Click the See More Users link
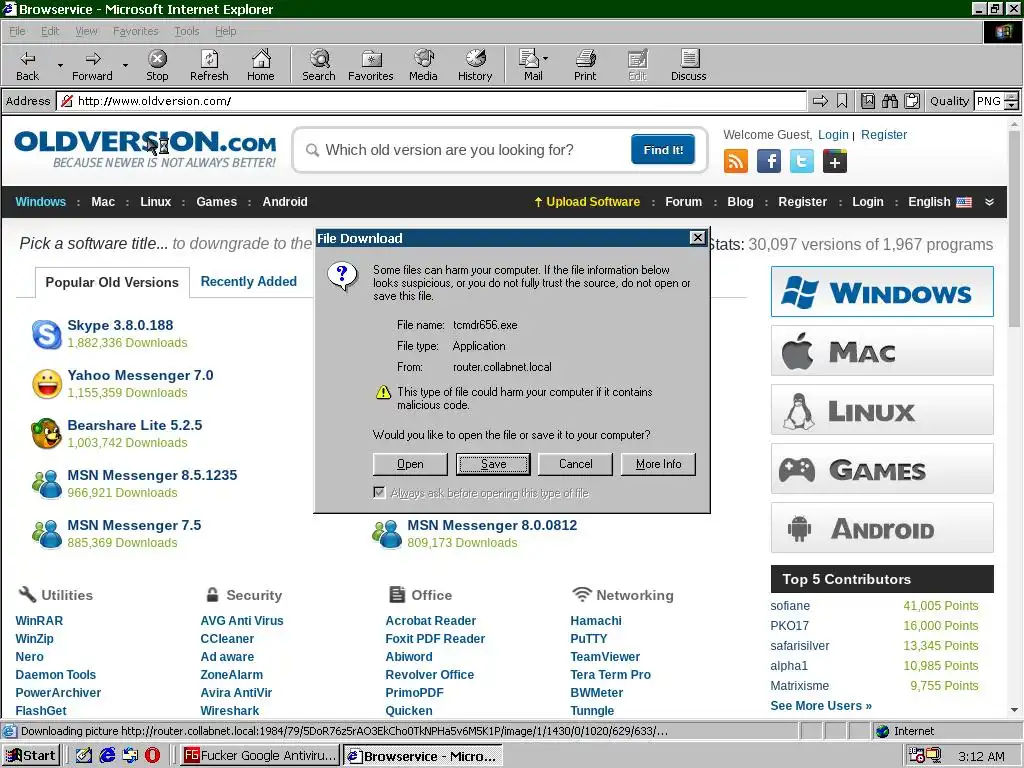The image size is (1024, 768). pyautogui.click(x=821, y=705)
